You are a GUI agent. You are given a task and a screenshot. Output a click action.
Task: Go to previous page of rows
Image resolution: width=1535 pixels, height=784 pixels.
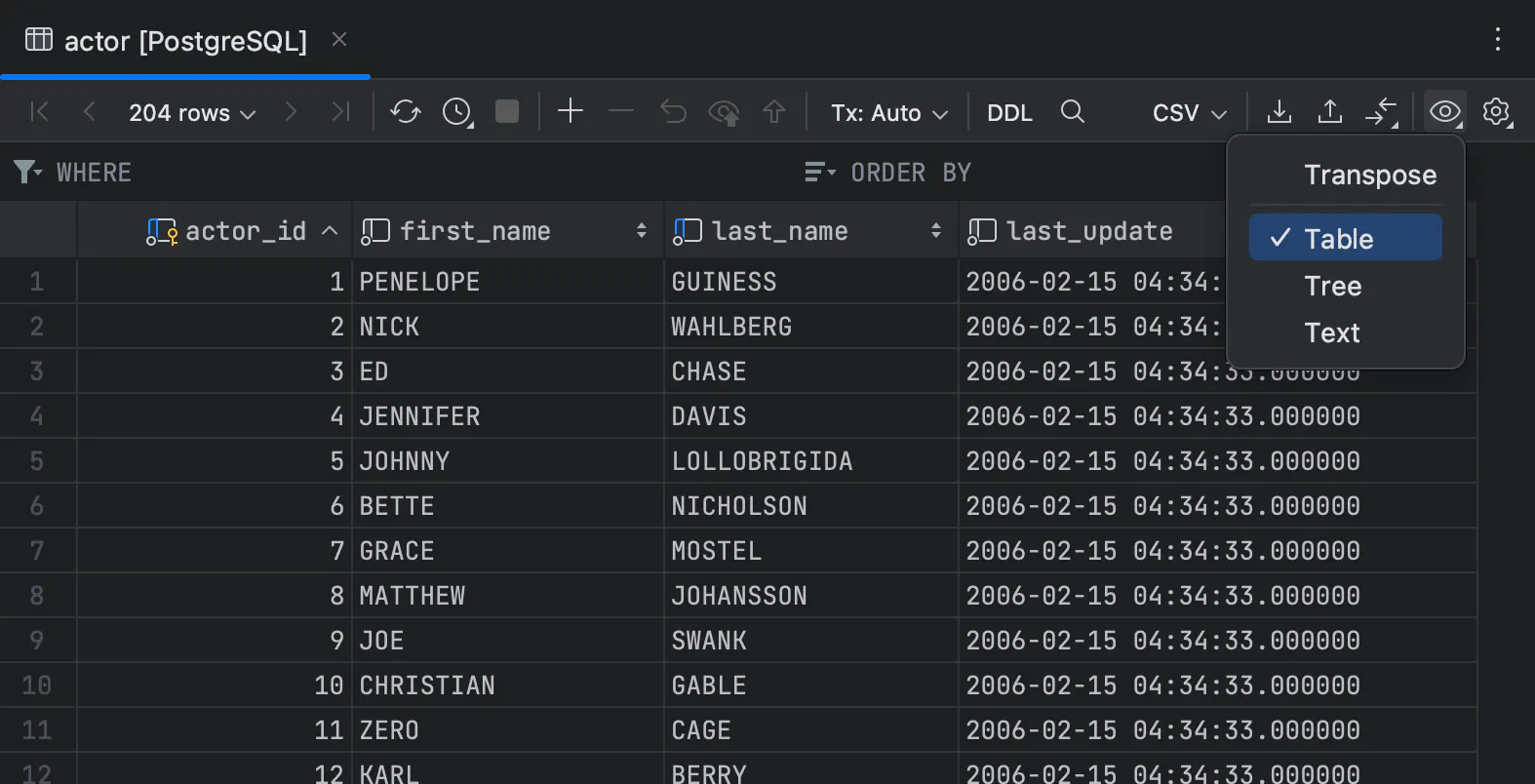pyautogui.click(x=89, y=112)
